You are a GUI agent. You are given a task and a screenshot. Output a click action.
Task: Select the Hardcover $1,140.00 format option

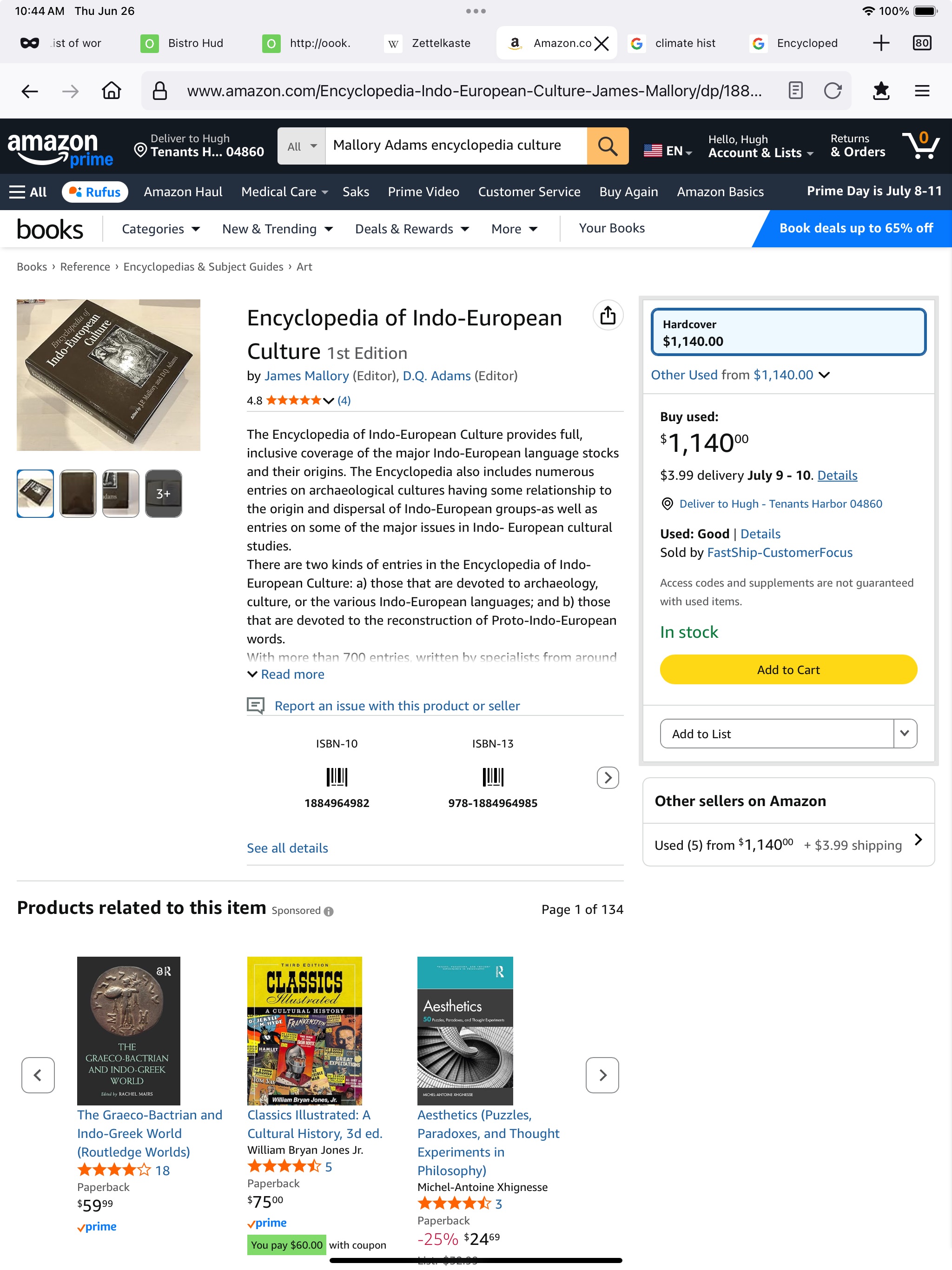pyautogui.click(x=788, y=332)
